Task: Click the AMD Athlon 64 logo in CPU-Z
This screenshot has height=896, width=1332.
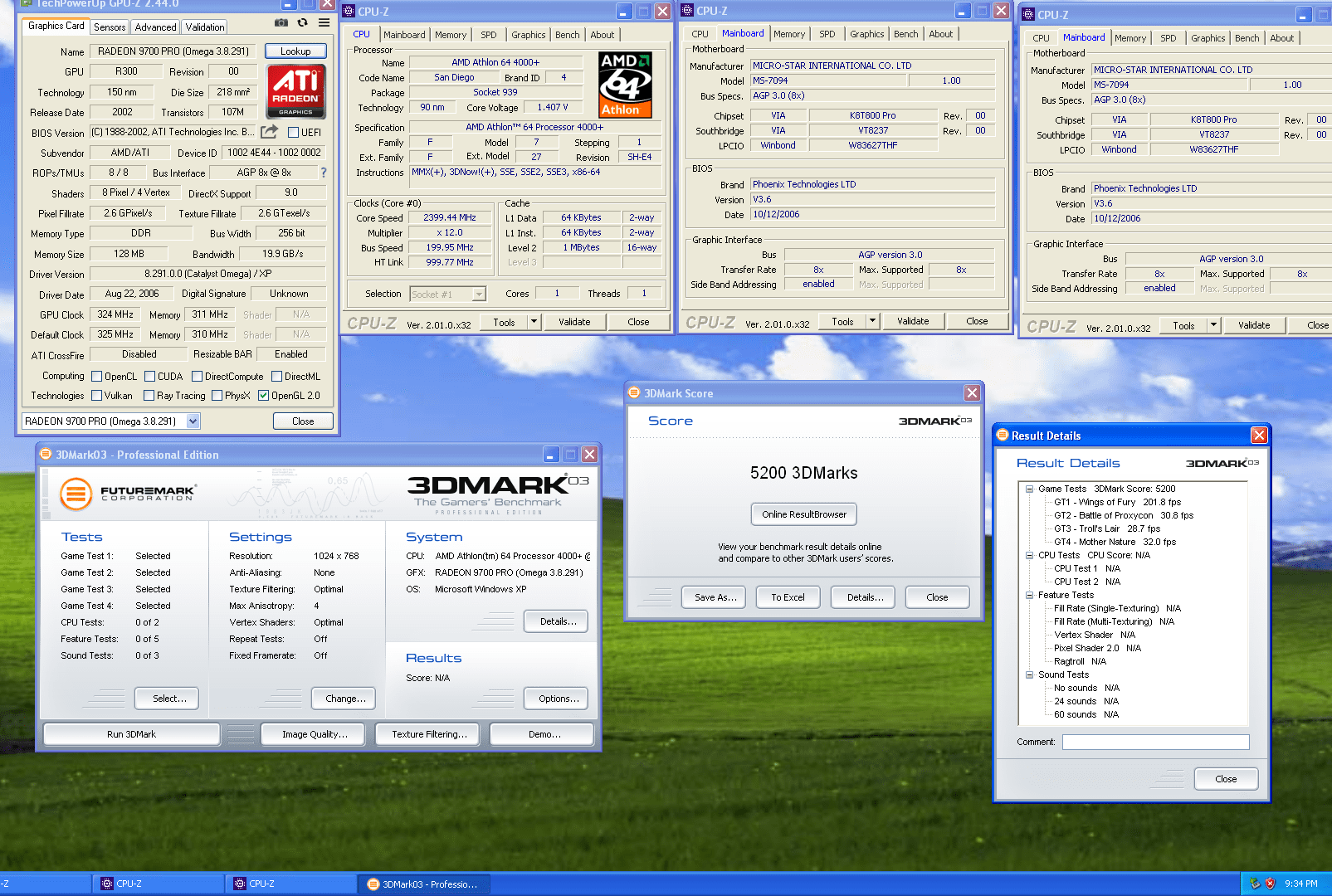Action: click(625, 85)
